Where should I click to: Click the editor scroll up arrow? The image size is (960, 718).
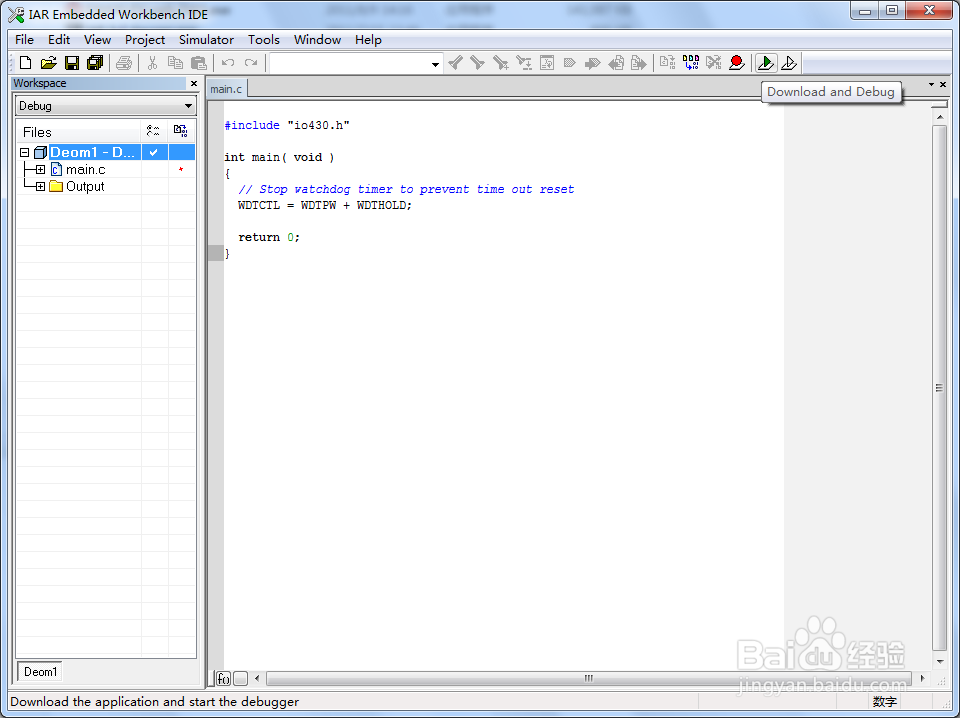coord(939,116)
